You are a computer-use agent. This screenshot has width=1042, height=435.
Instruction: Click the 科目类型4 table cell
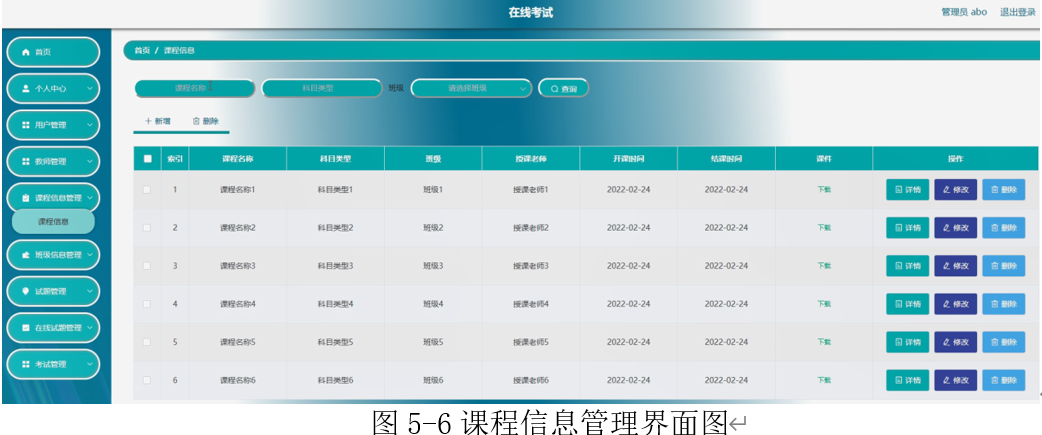(335, 304)
